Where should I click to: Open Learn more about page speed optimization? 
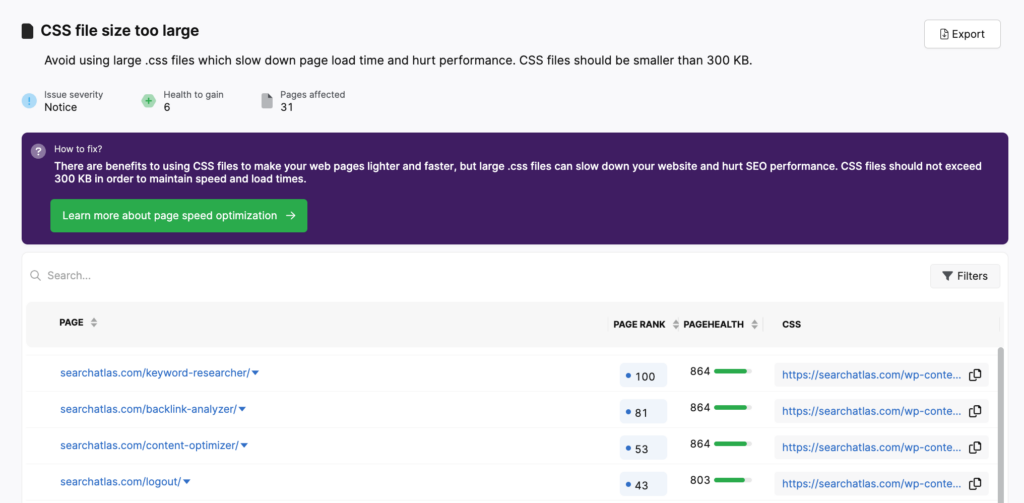pos(178,215)
